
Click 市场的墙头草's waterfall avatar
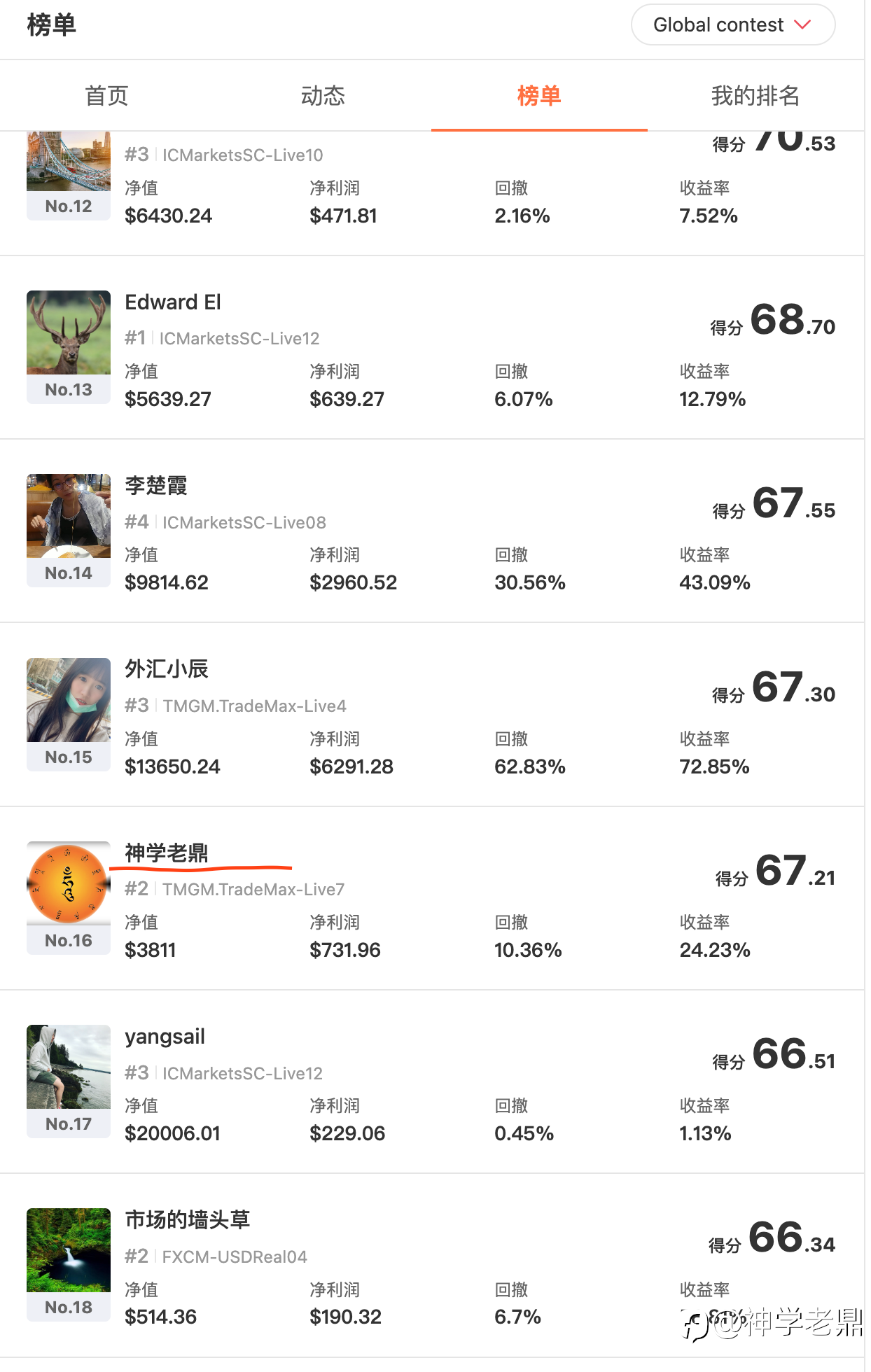[69, 1250]
